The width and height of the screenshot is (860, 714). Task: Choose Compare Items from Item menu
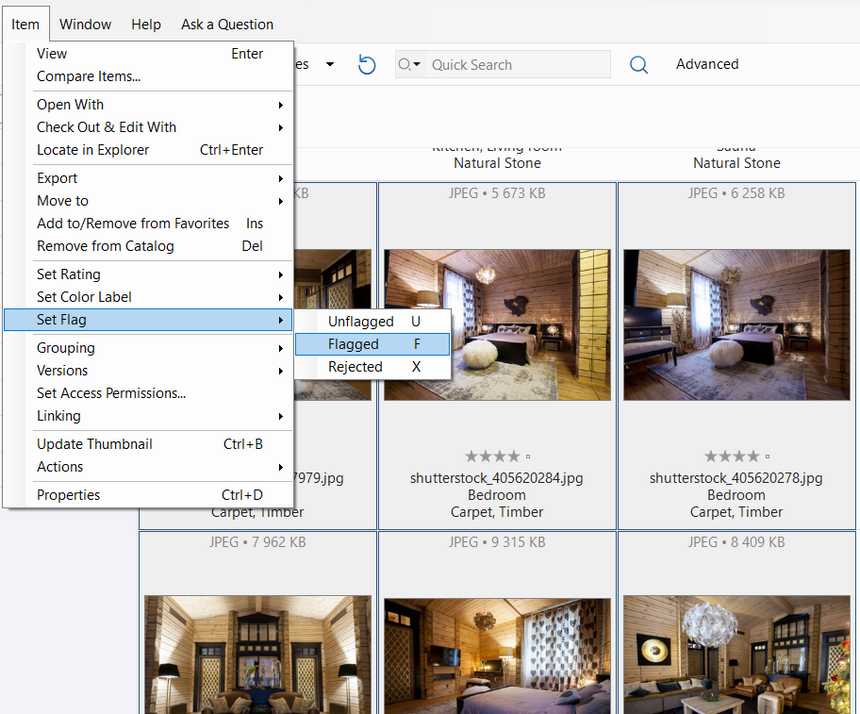[x=89, y=76]
